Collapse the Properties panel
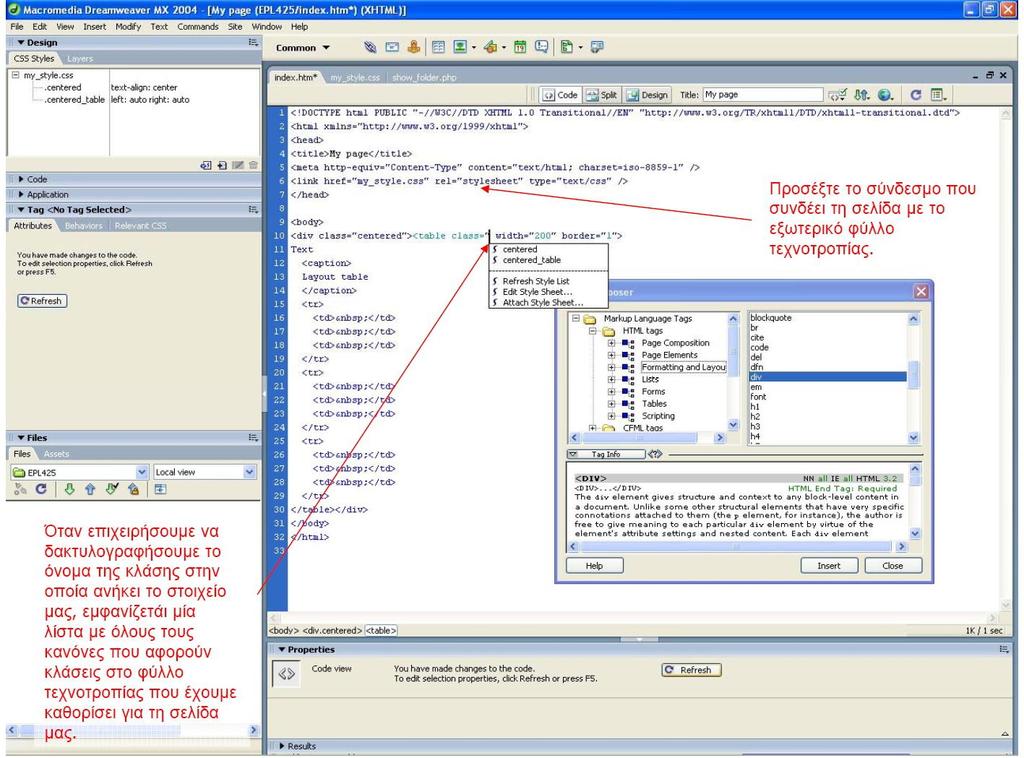Screen dimensions: 1024x758 [282, 650]
